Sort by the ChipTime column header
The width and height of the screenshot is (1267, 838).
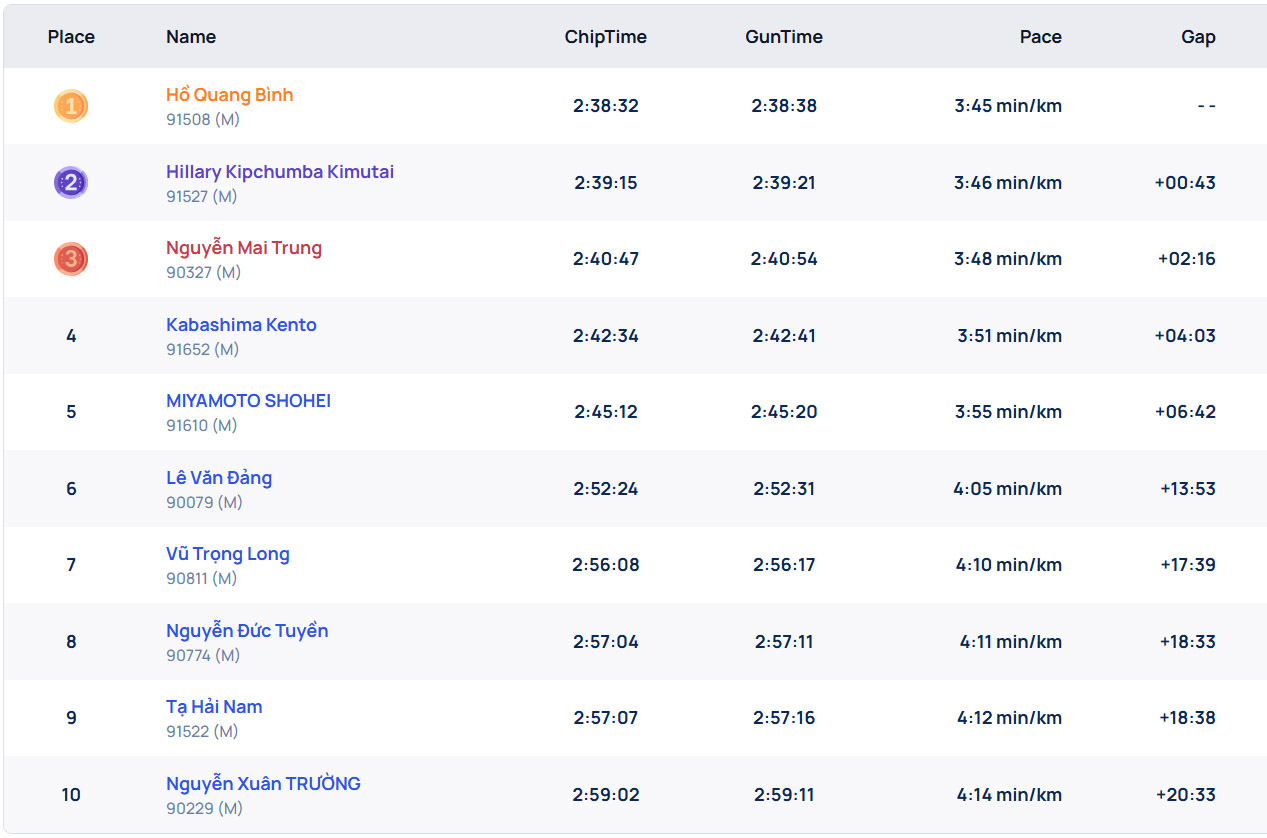coord(605,37)
